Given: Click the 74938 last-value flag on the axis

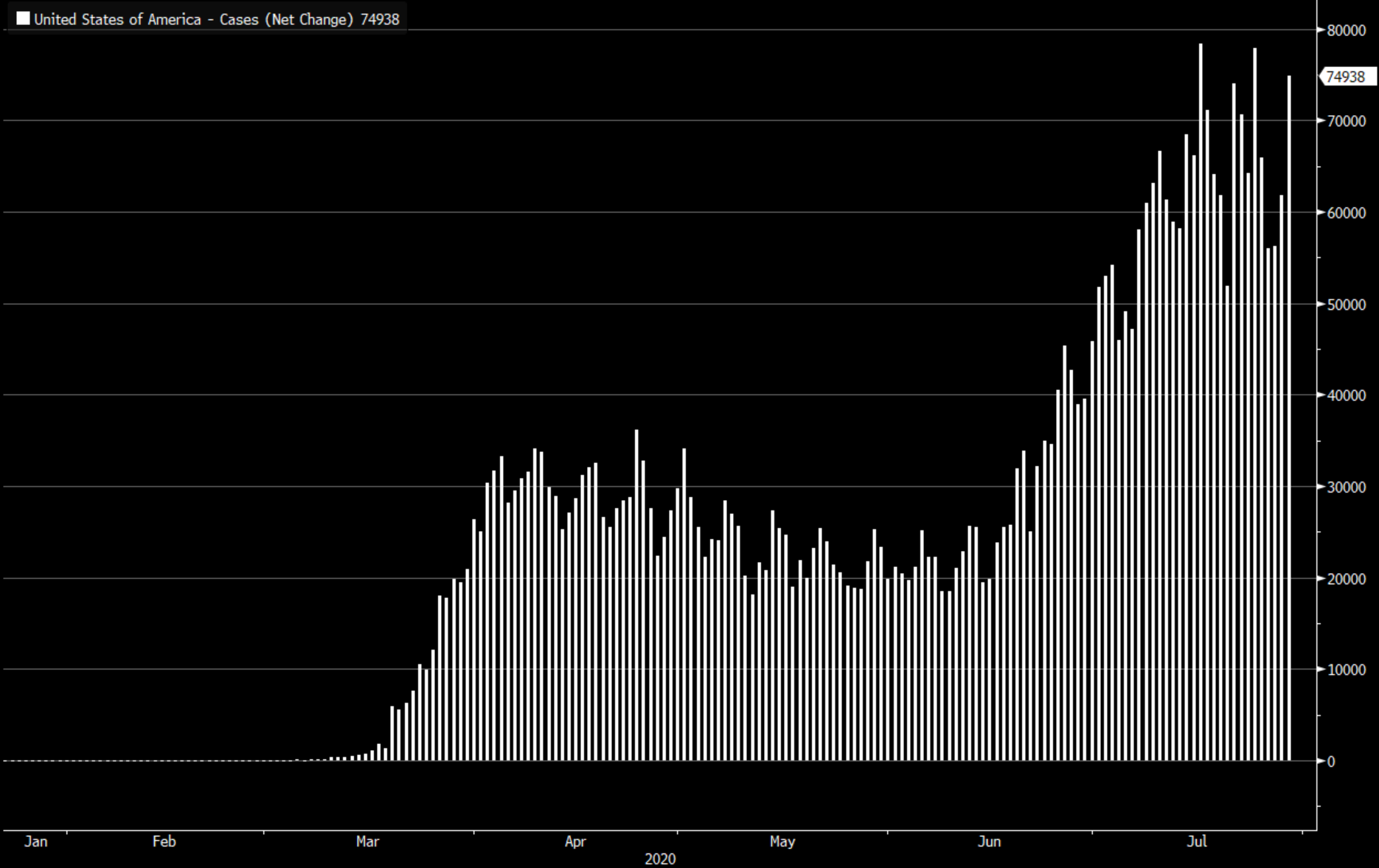Looking at the screenshot, I should (1346, 77).
